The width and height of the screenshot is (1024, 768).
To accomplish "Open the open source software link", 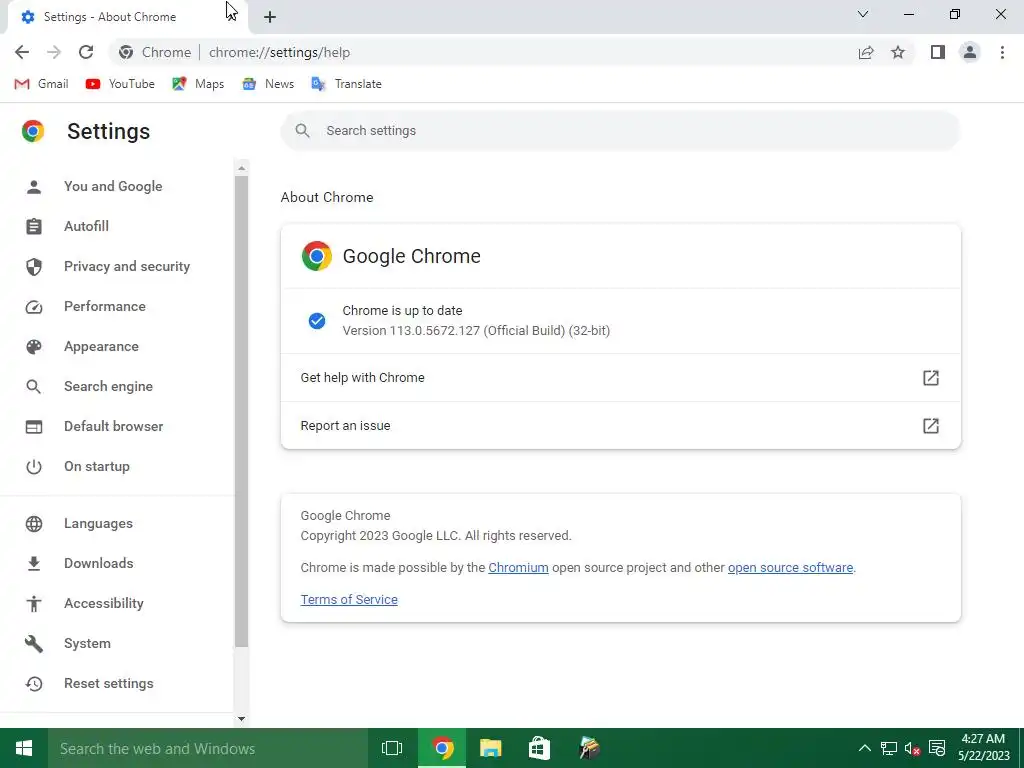I will [x=790, y=568].
